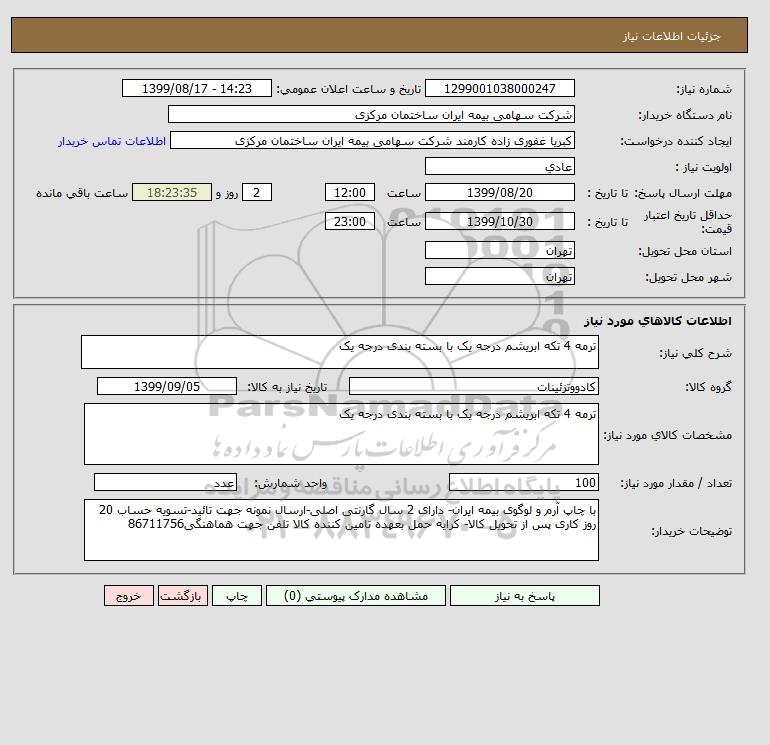770x745 pixels.
Task: Click the تاریخ نیاز به کالا label
Action: 287,387
